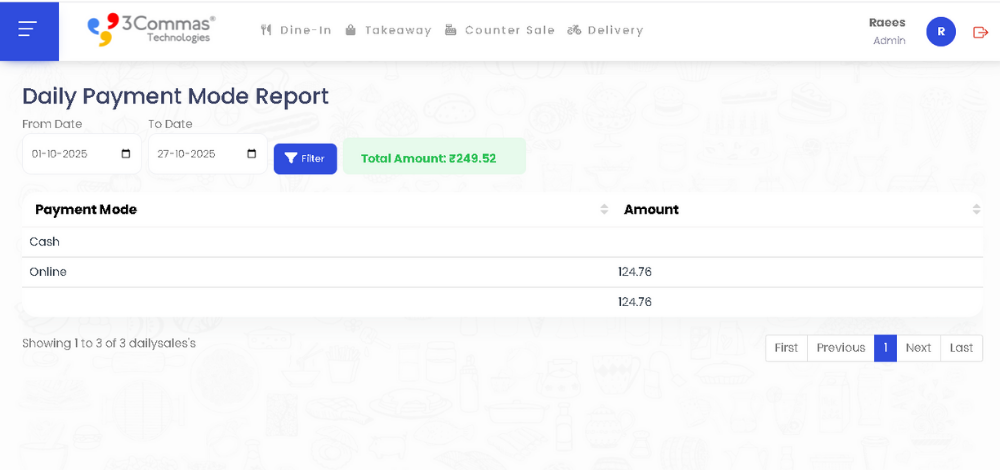Open the Takeaway section
1000x470 pixels.
click(x=388, y=30)
